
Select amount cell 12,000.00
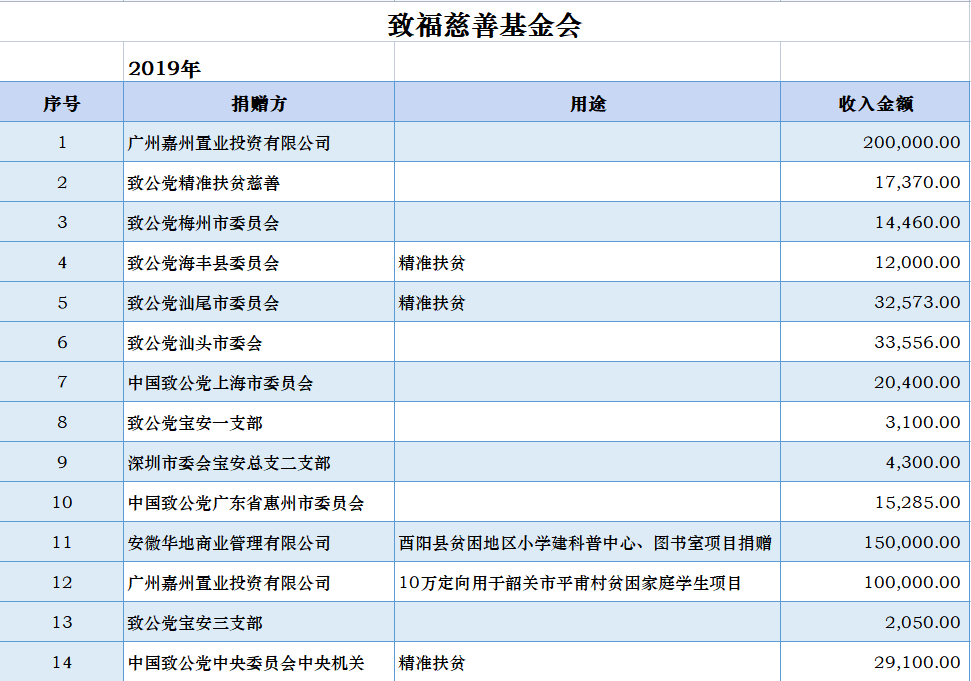click(875, 262)
